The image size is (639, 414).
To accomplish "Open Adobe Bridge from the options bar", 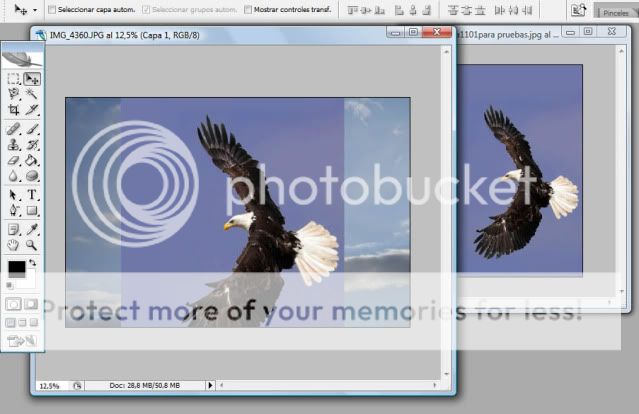I will pos(578,10).
